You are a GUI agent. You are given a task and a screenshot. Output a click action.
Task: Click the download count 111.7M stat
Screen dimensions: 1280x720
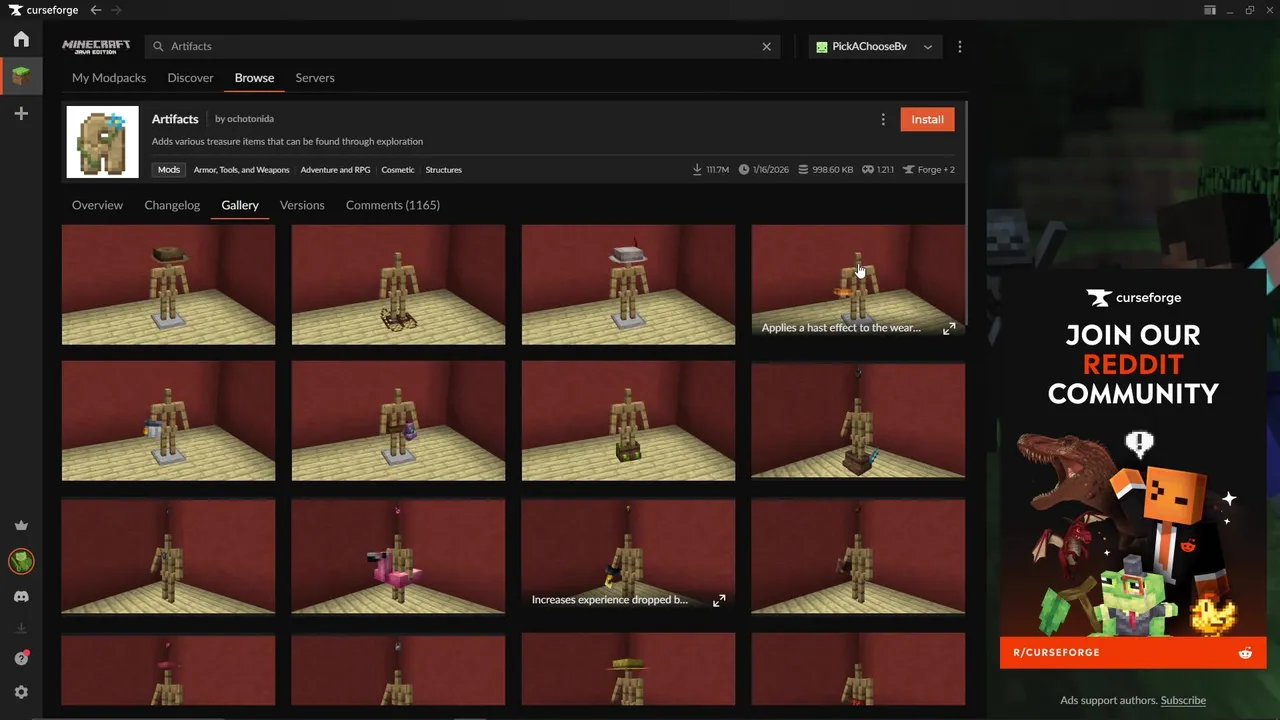click(710, 170)
